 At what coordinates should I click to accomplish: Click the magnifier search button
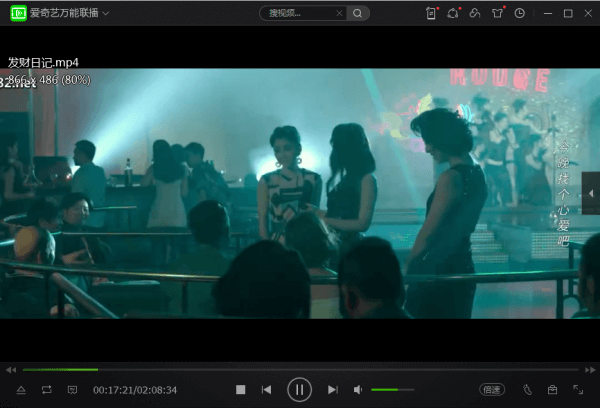click(x=358, y=13)
